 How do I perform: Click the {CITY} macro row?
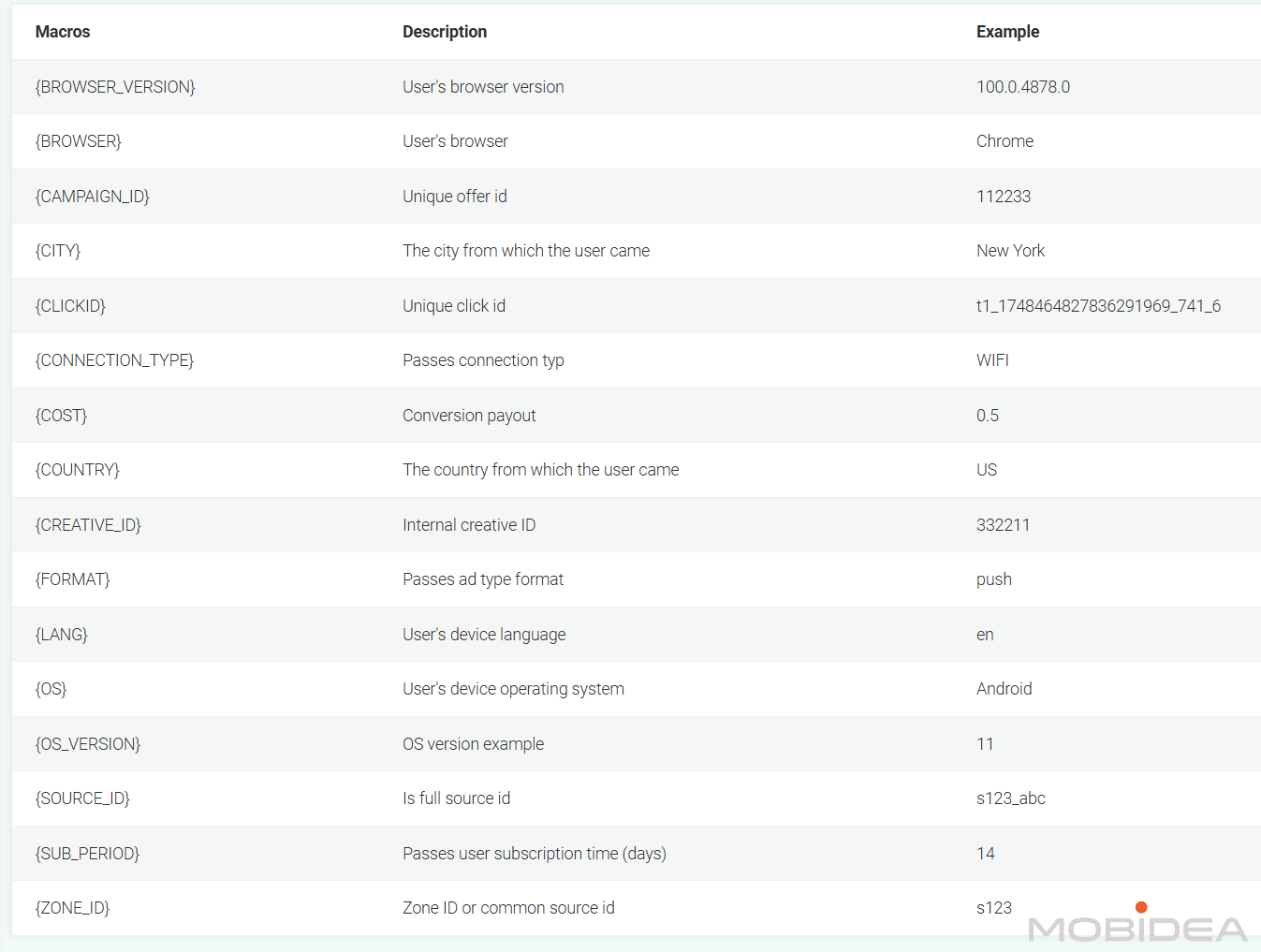(637, 251)
